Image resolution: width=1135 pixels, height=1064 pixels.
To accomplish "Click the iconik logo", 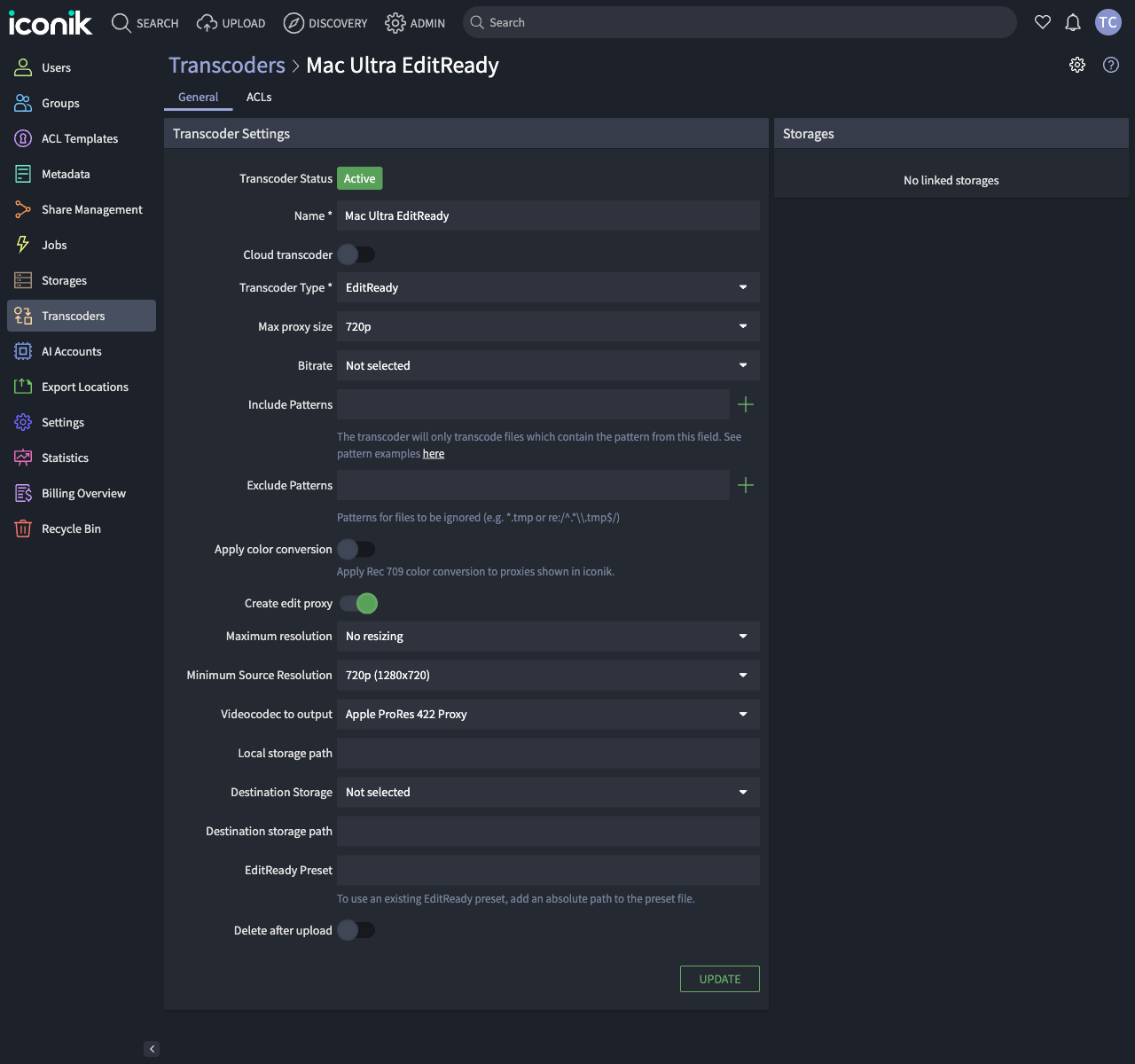I will point(51,23).
